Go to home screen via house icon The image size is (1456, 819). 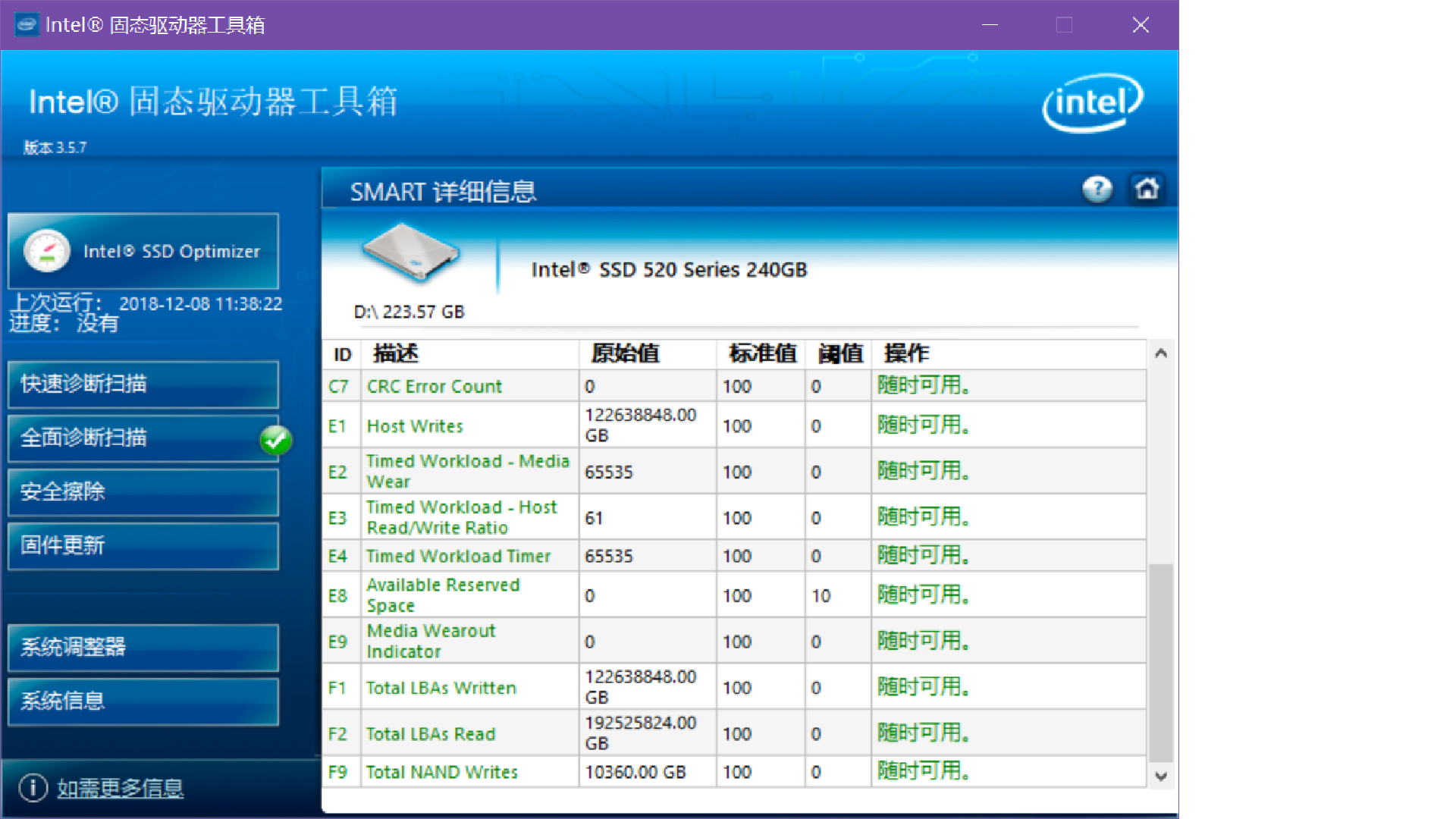coord(1147,189)
